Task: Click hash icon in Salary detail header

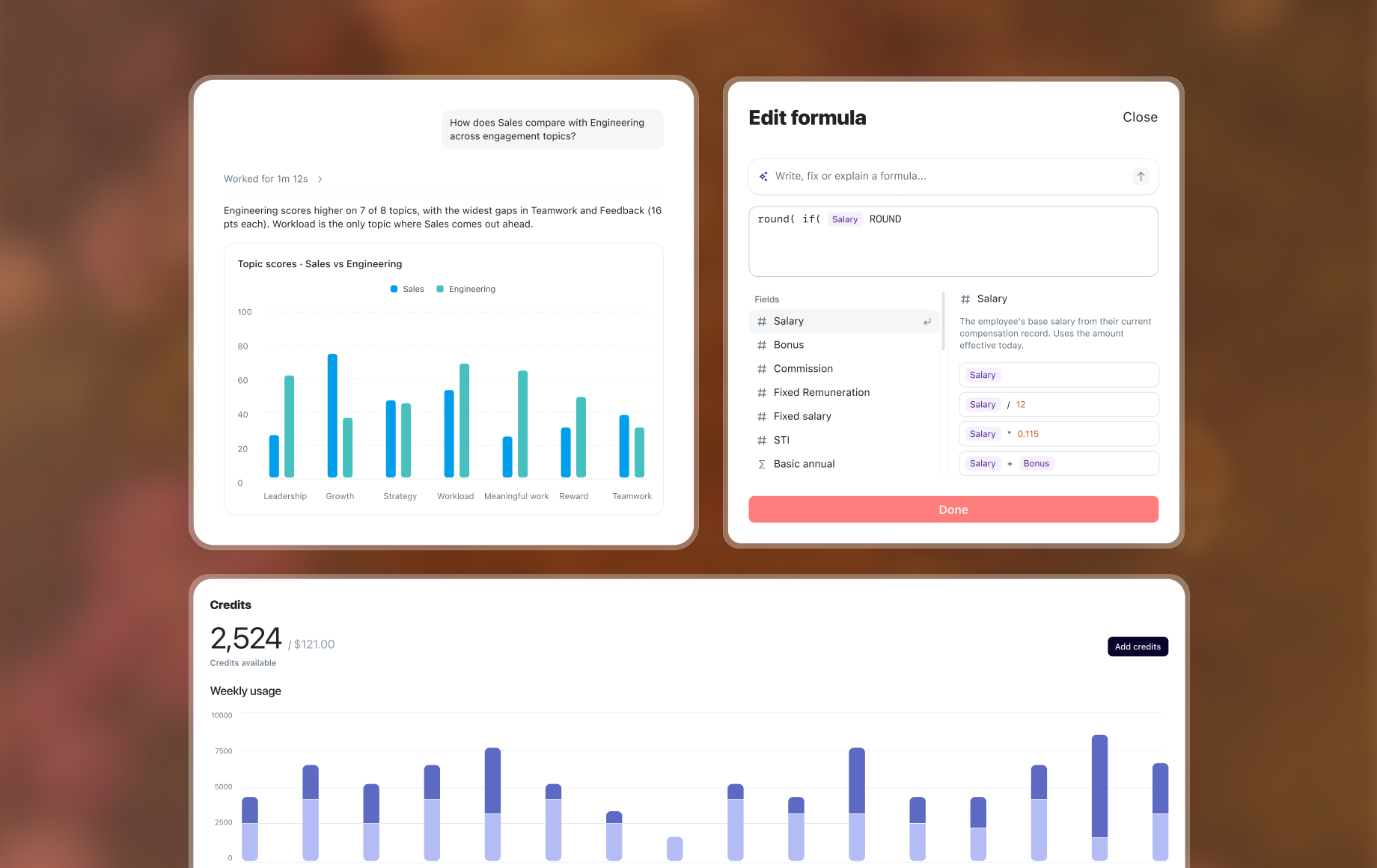Action: 965,299
